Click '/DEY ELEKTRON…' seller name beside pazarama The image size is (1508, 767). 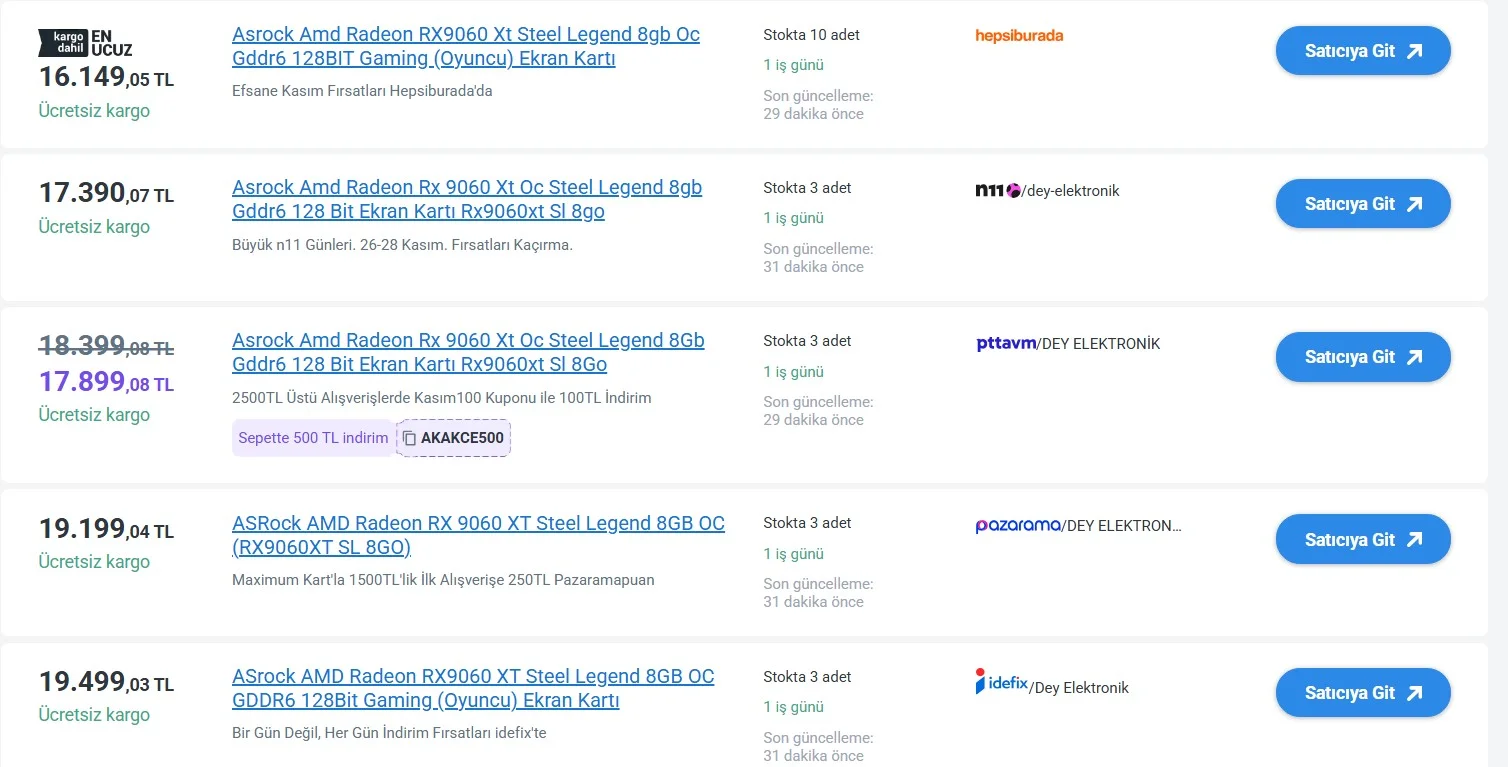point(1122,526)
